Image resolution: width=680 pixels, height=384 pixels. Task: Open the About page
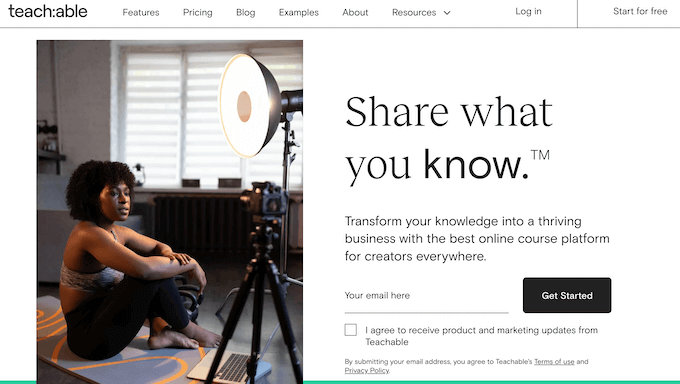click(x=355, y=13)
